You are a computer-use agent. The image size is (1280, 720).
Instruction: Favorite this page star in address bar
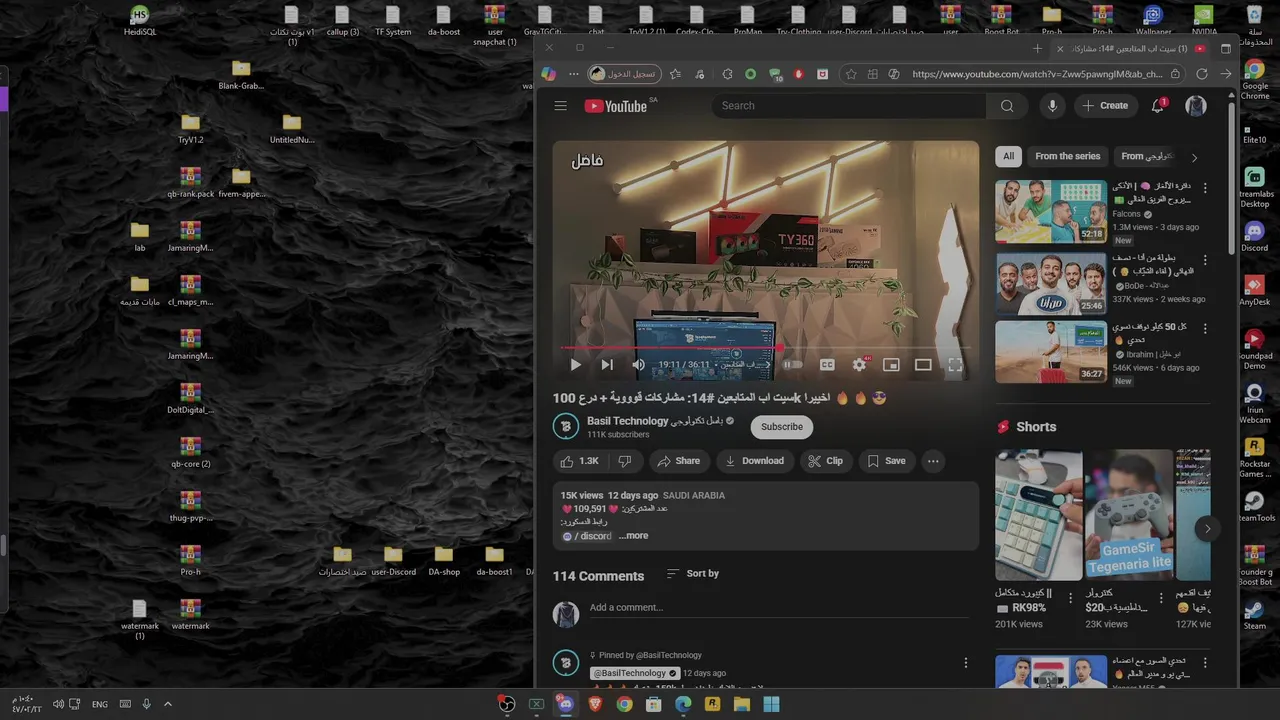851,74
